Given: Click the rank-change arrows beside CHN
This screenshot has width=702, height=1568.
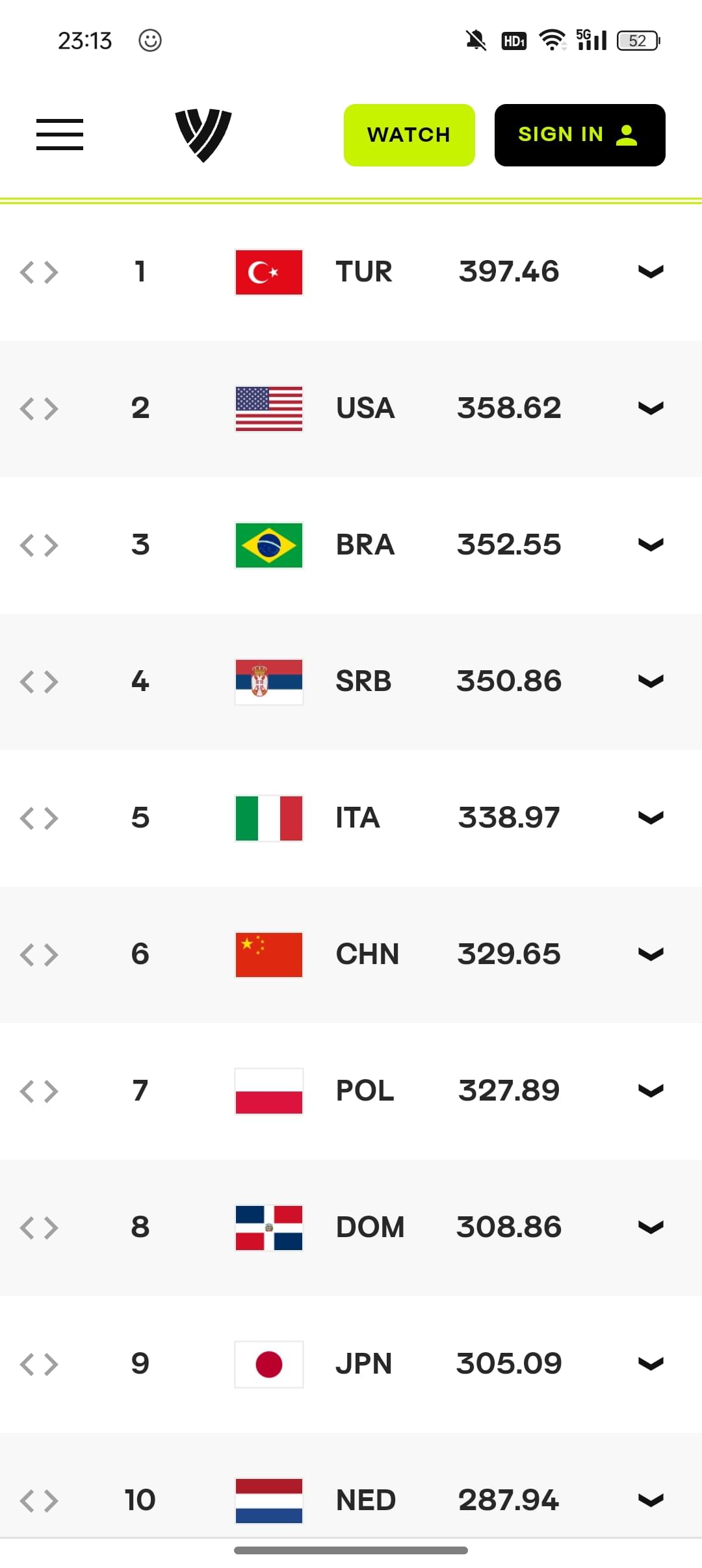Looking at the screenshot, I should [x=39, y=955].
